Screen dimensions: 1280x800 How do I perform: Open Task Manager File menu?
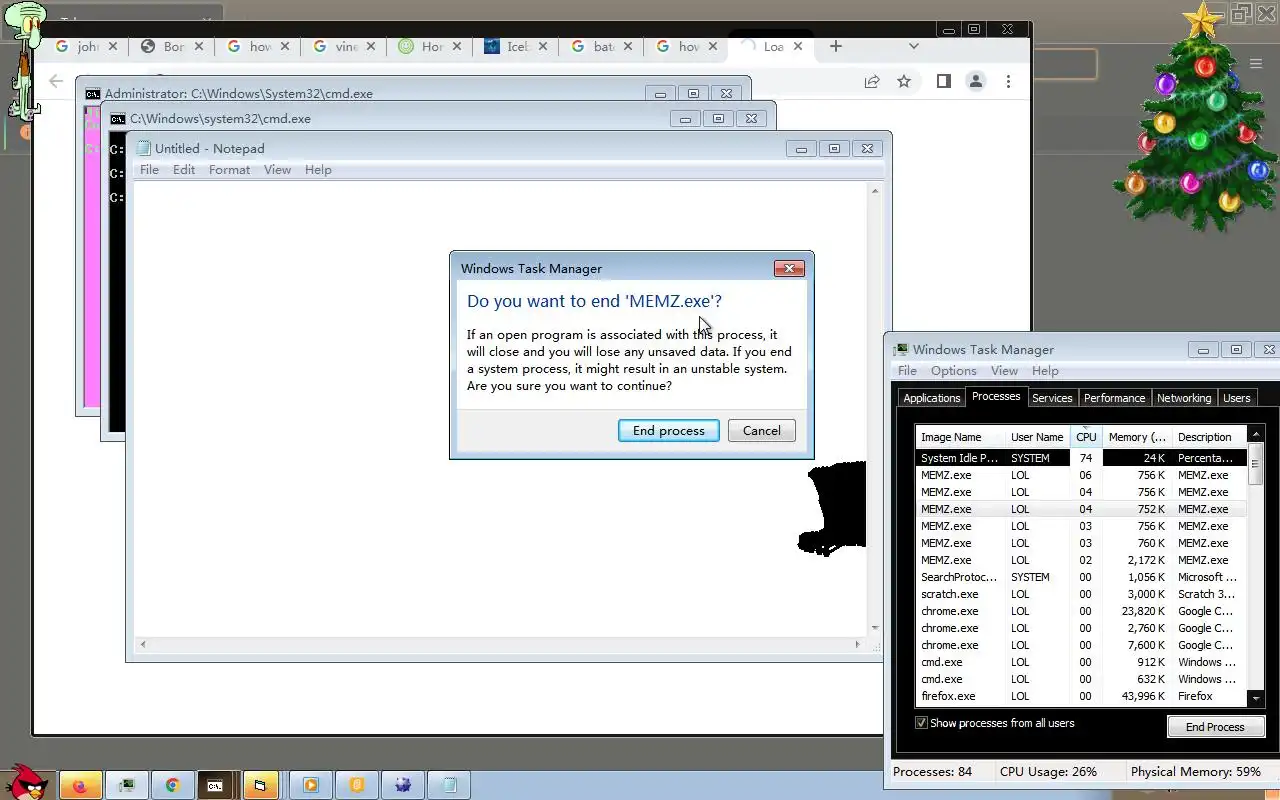pyautogui.click(x=907, y=371)
